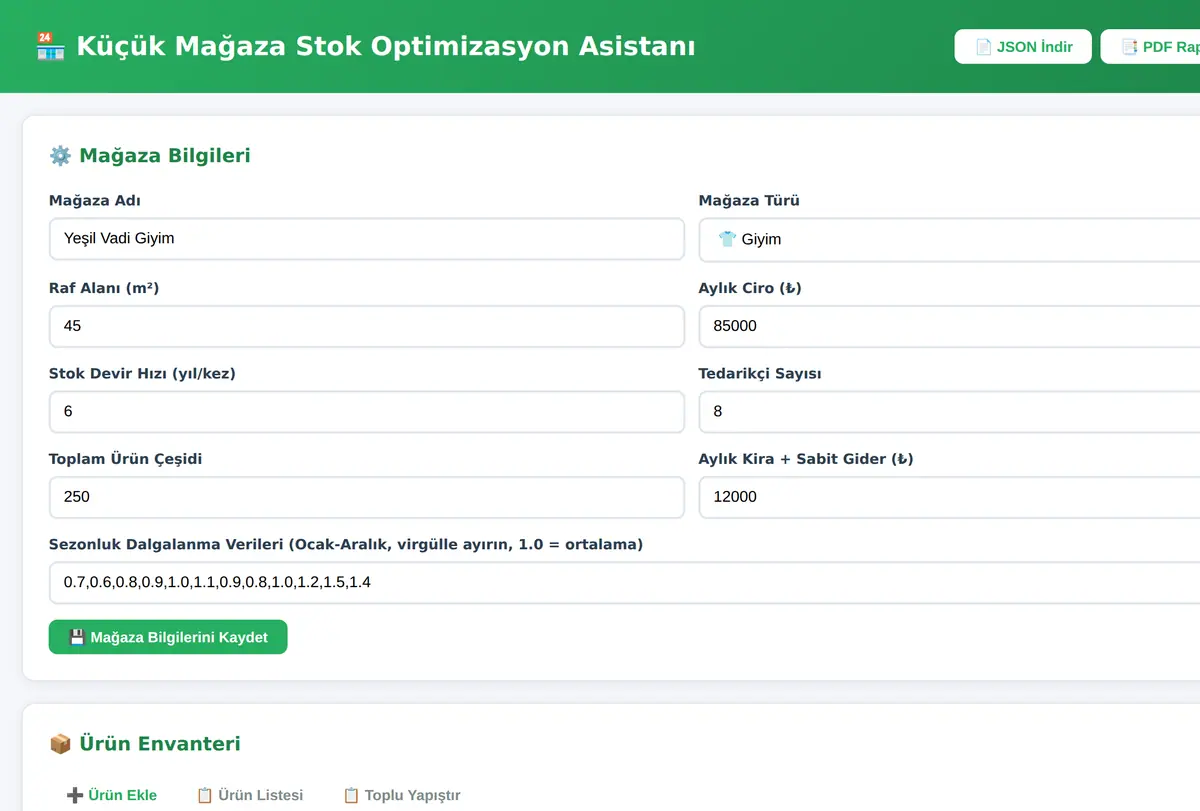Click the Mağaza Adı label
Image resolution: width=1200 pixels, height=811 pixels.
tap(95, 201)
